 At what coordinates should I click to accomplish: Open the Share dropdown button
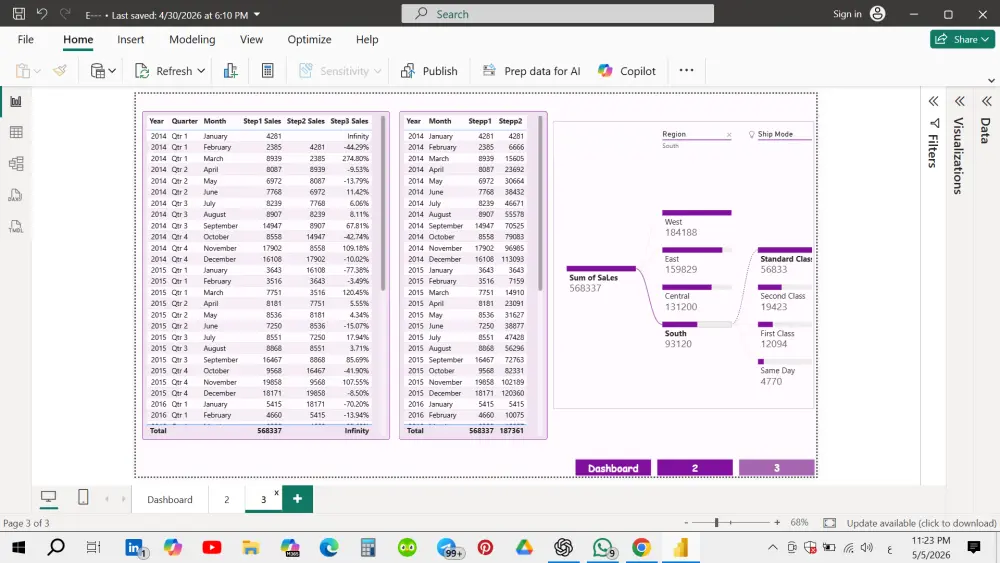pos(962,40)
